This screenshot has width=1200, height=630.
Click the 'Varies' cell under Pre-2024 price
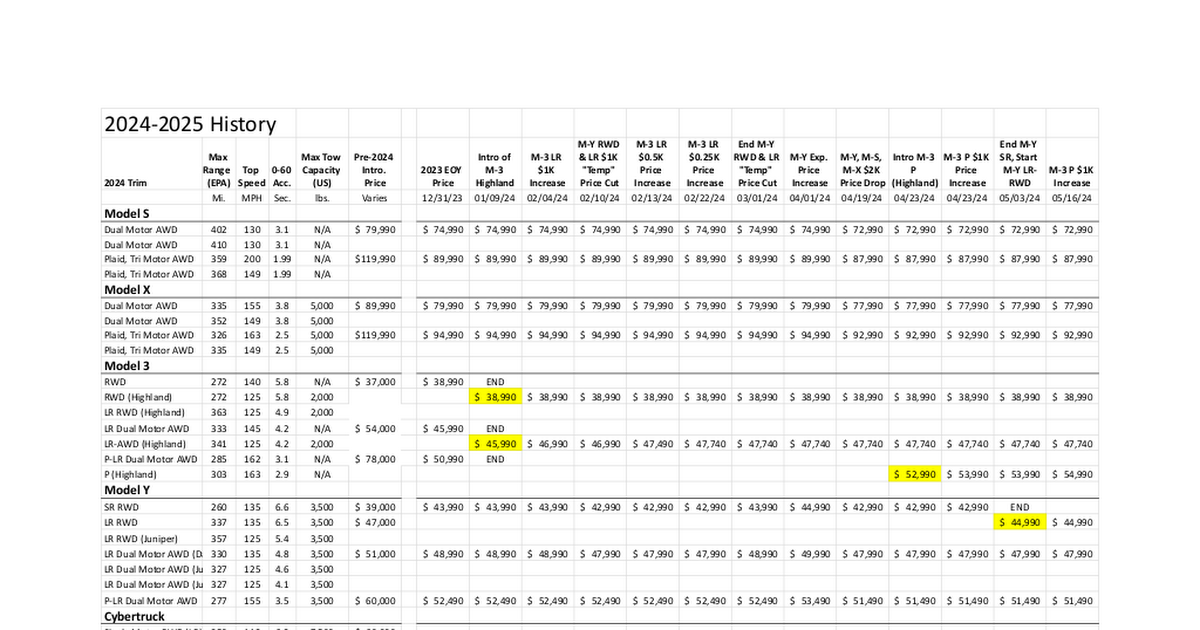pyautogui.click(x=376, y=198)
